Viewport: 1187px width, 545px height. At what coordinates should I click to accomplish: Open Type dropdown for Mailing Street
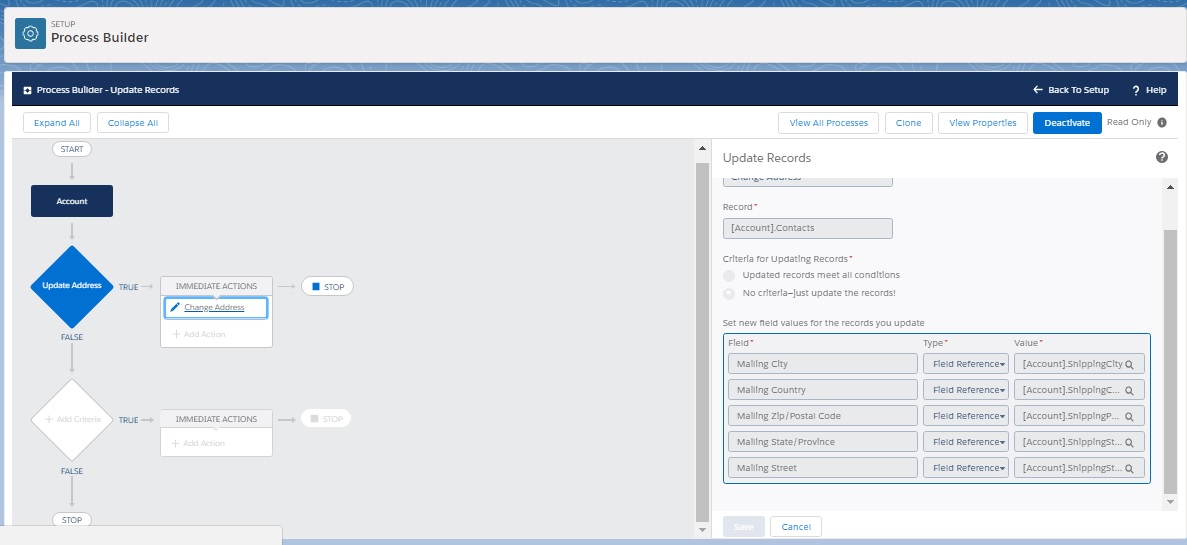tap(965, 468)
